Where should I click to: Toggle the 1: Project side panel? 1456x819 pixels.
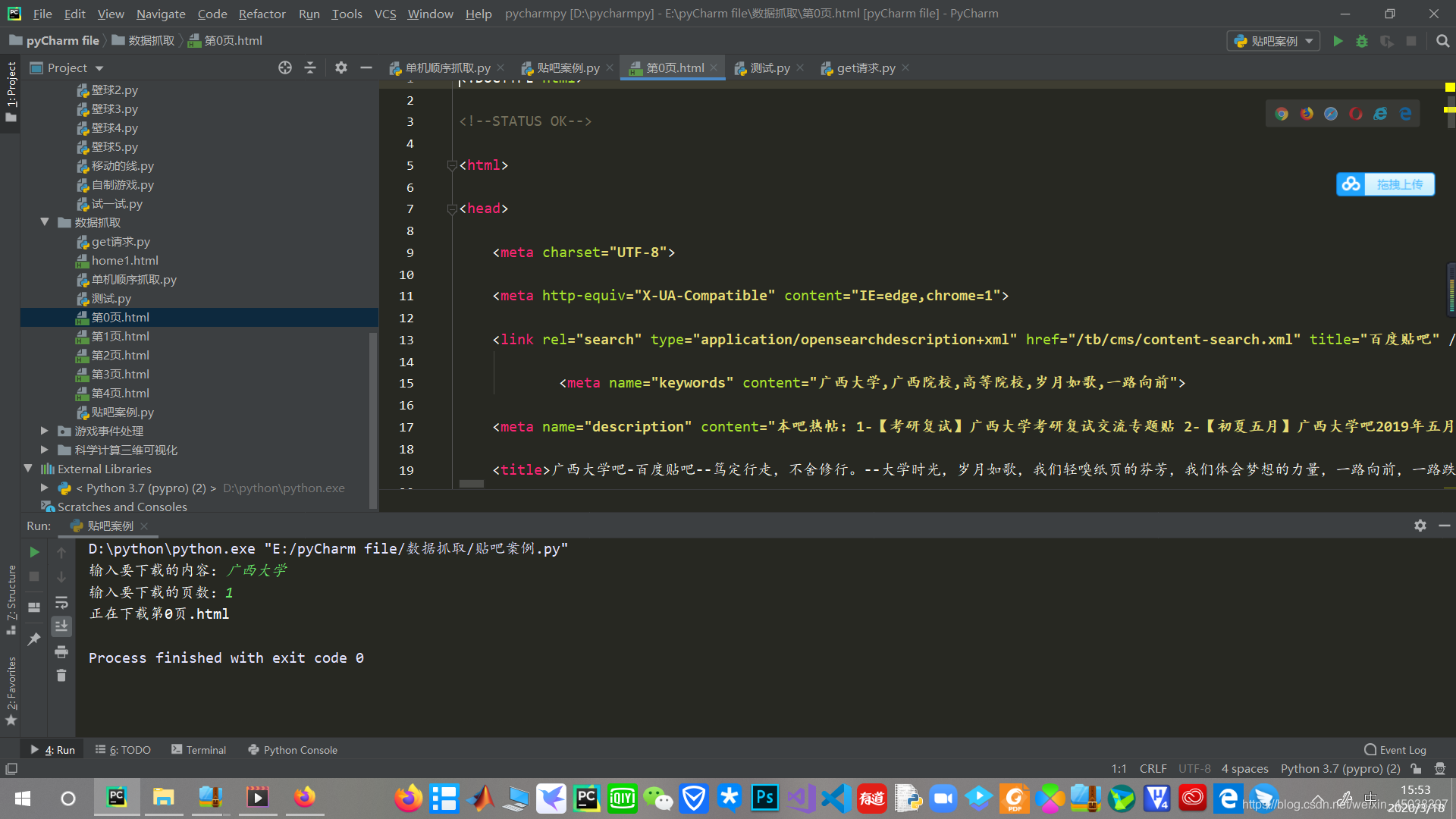11,91
